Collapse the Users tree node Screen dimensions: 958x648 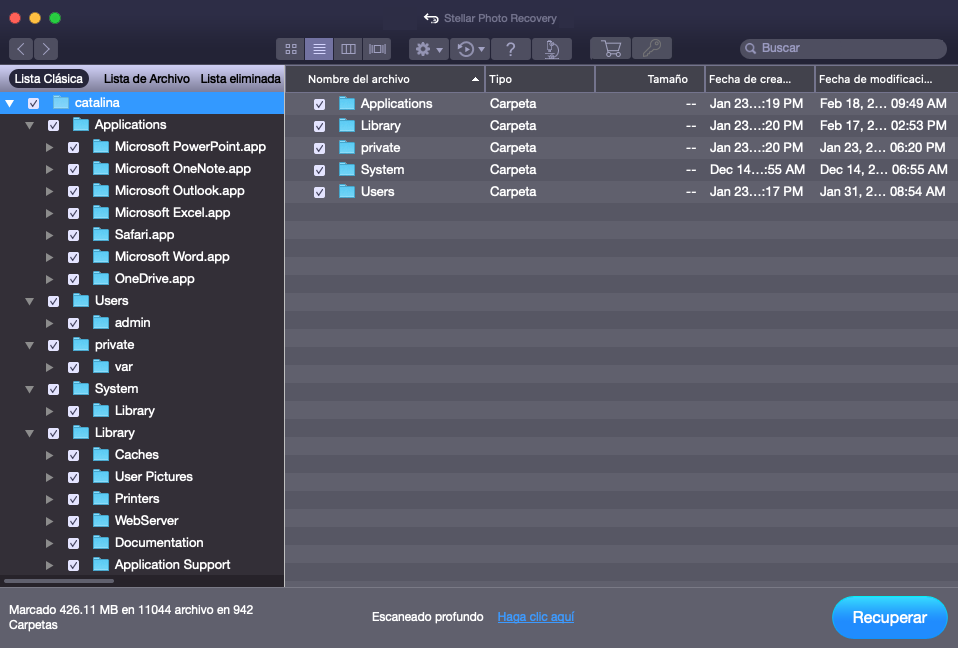[x=29, y=301]
